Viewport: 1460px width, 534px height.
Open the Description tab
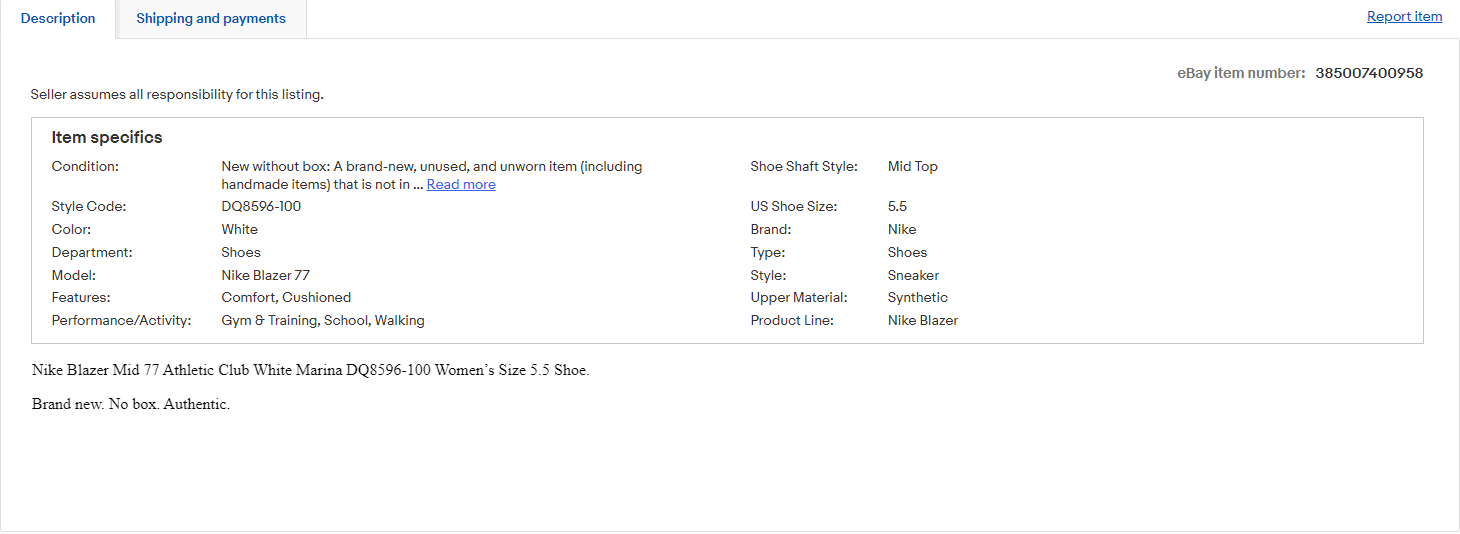[58, 19]
